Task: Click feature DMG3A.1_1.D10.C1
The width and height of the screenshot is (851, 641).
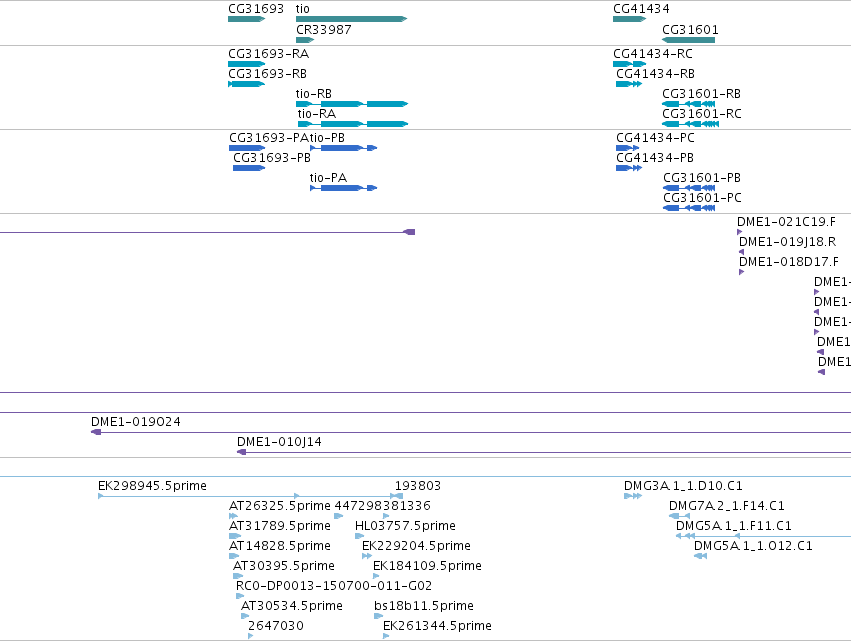Action: pos(633,496)
